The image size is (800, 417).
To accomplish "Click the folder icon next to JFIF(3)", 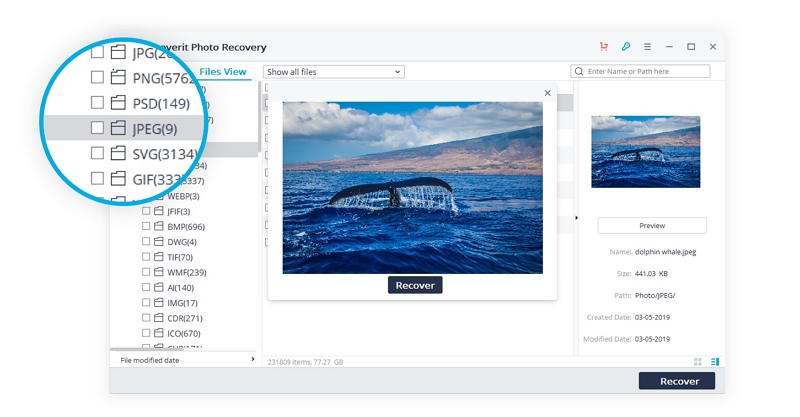I will point(159,211).
